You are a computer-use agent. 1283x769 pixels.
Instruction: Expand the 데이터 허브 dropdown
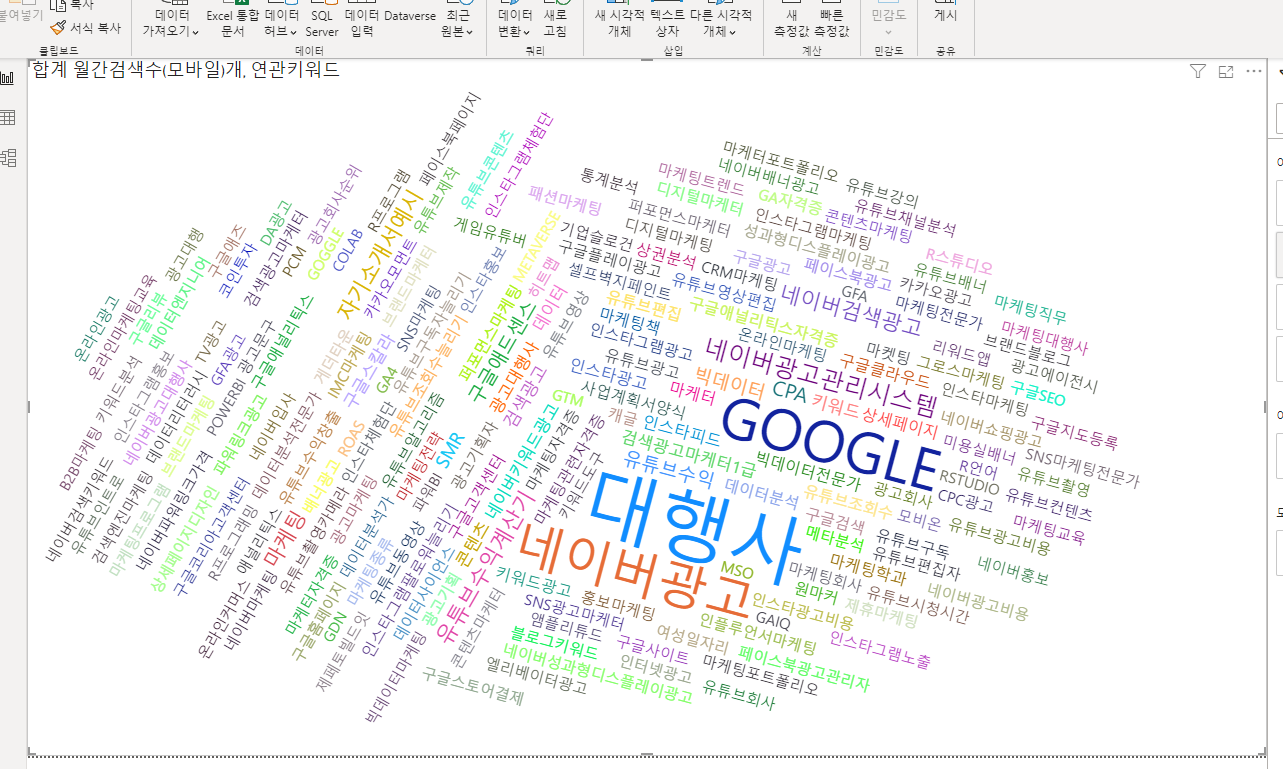coord(282,23)
